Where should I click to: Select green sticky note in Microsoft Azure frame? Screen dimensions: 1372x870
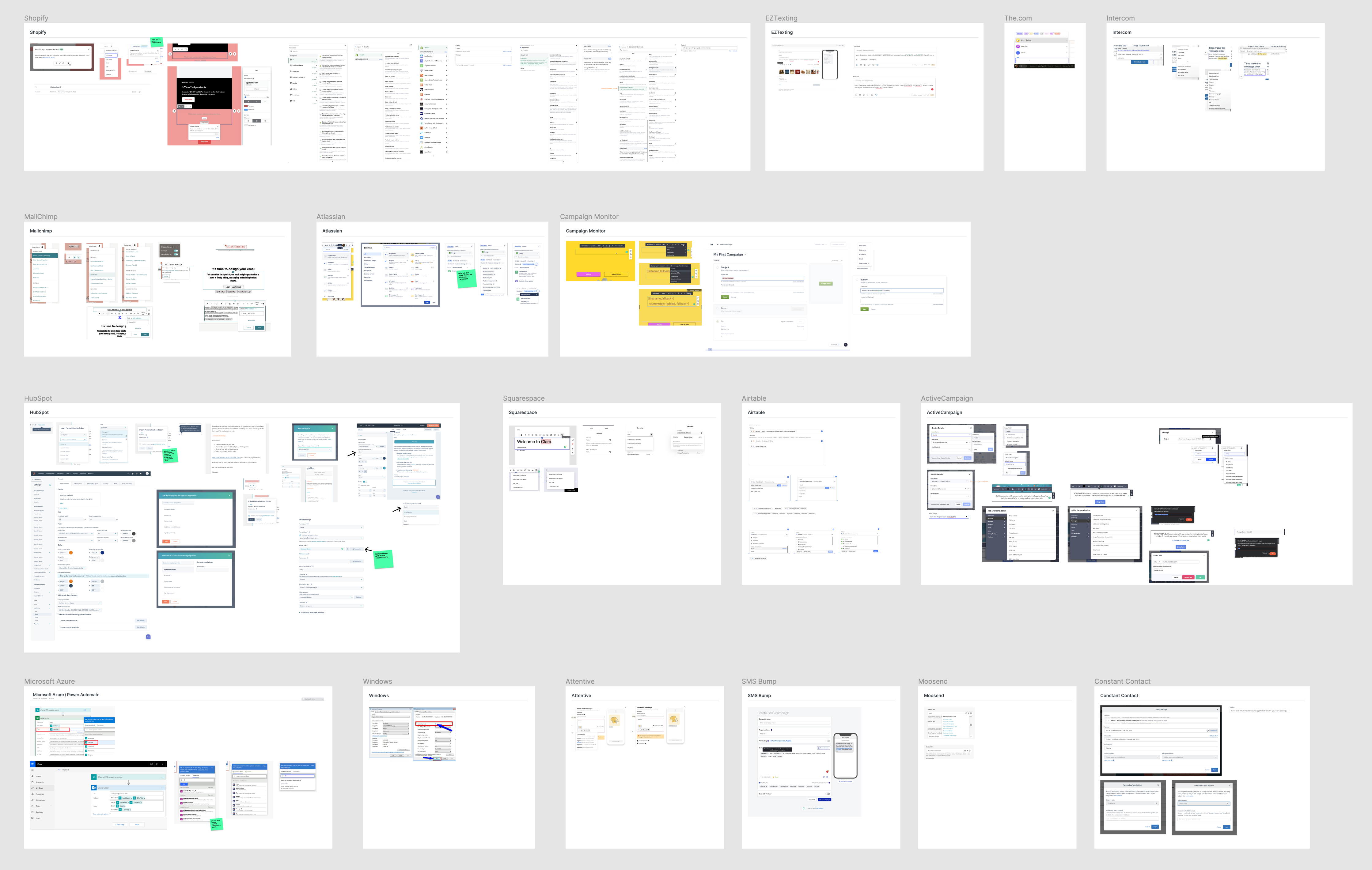[217, 824]
